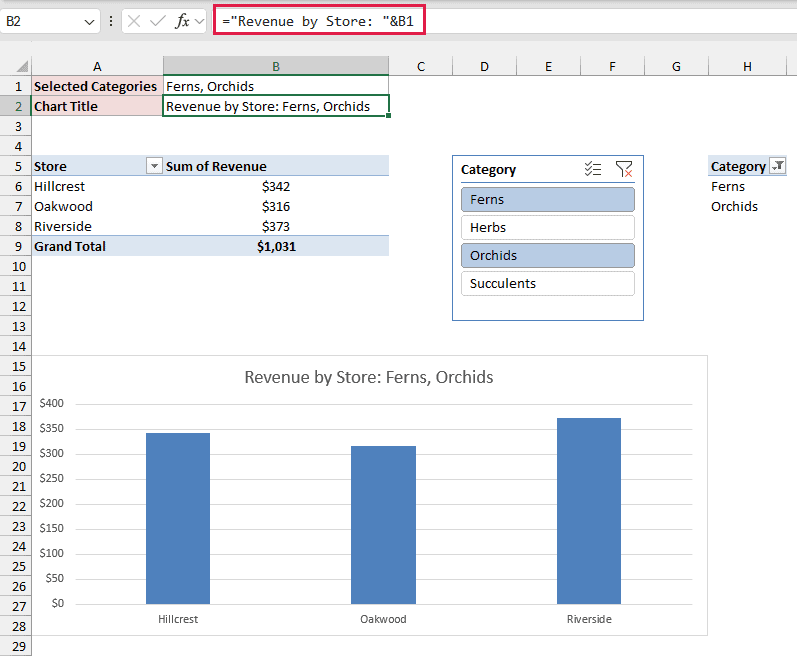Select the Ferns slicer button
797x656 pixels.
(548, 199)
